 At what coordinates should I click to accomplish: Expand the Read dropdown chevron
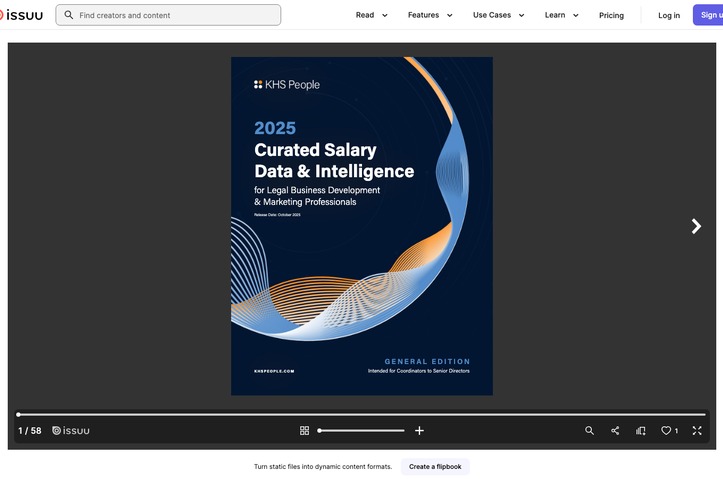[385, 15]
